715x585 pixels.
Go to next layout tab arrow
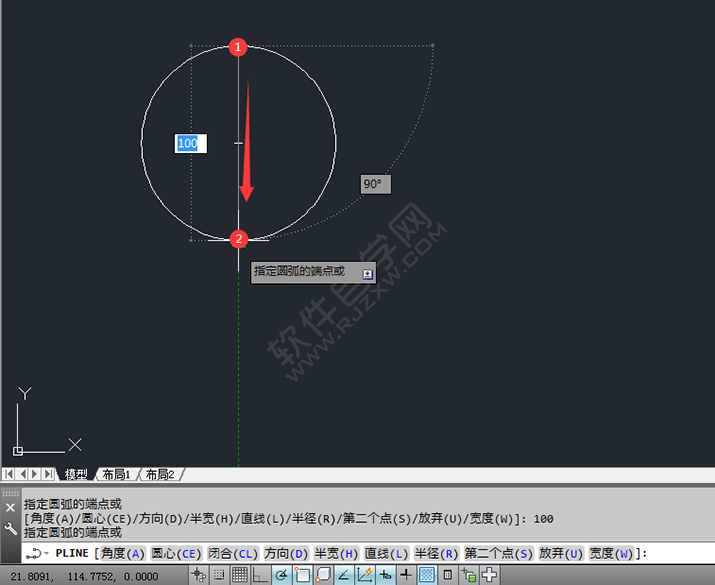tap(34, 474)
